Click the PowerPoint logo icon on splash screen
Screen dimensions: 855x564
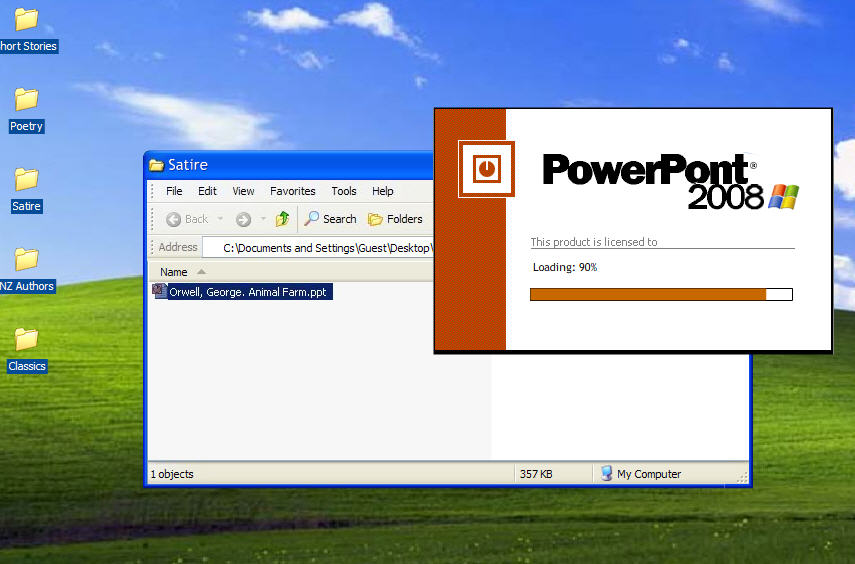[x=486, y=169]
